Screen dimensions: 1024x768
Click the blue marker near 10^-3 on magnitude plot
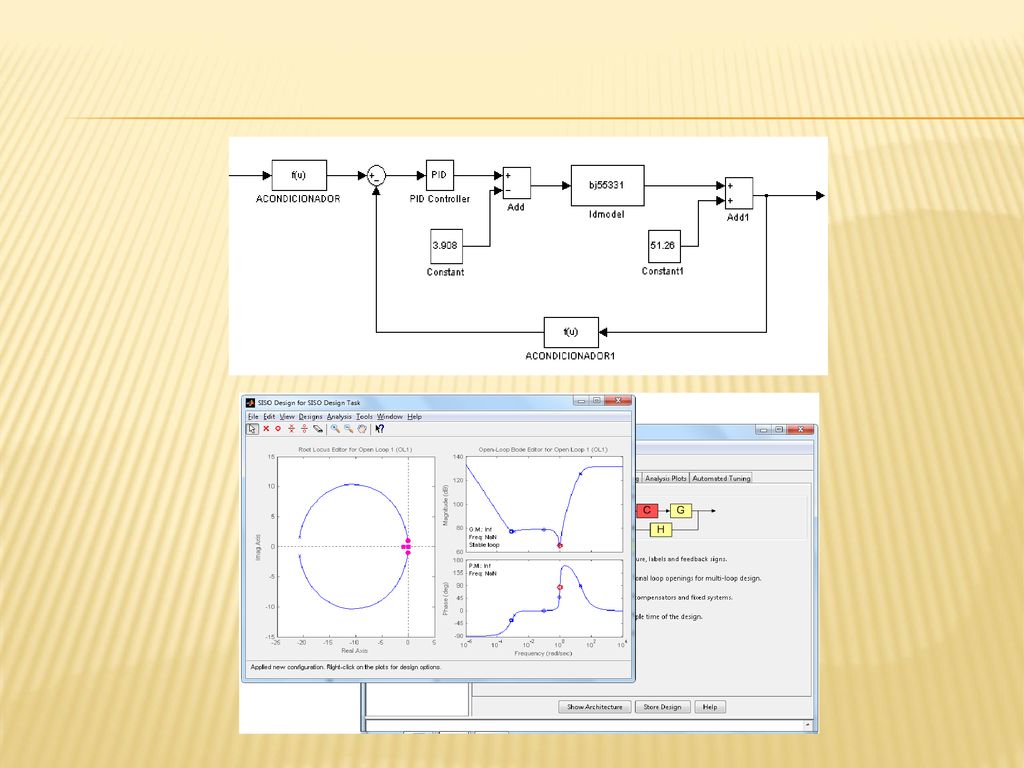point(511,532)
